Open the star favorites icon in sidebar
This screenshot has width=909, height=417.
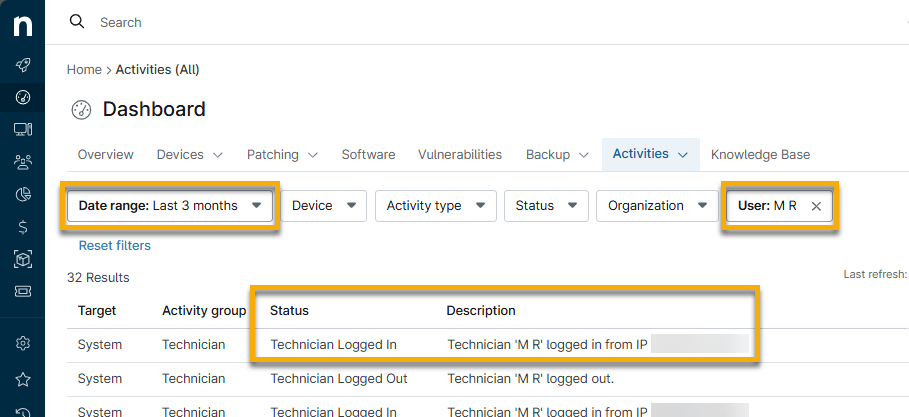click(22, 379)
